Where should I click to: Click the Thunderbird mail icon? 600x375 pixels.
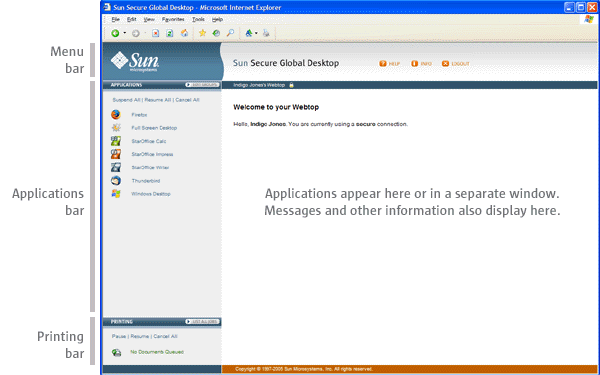click(116, 181)
